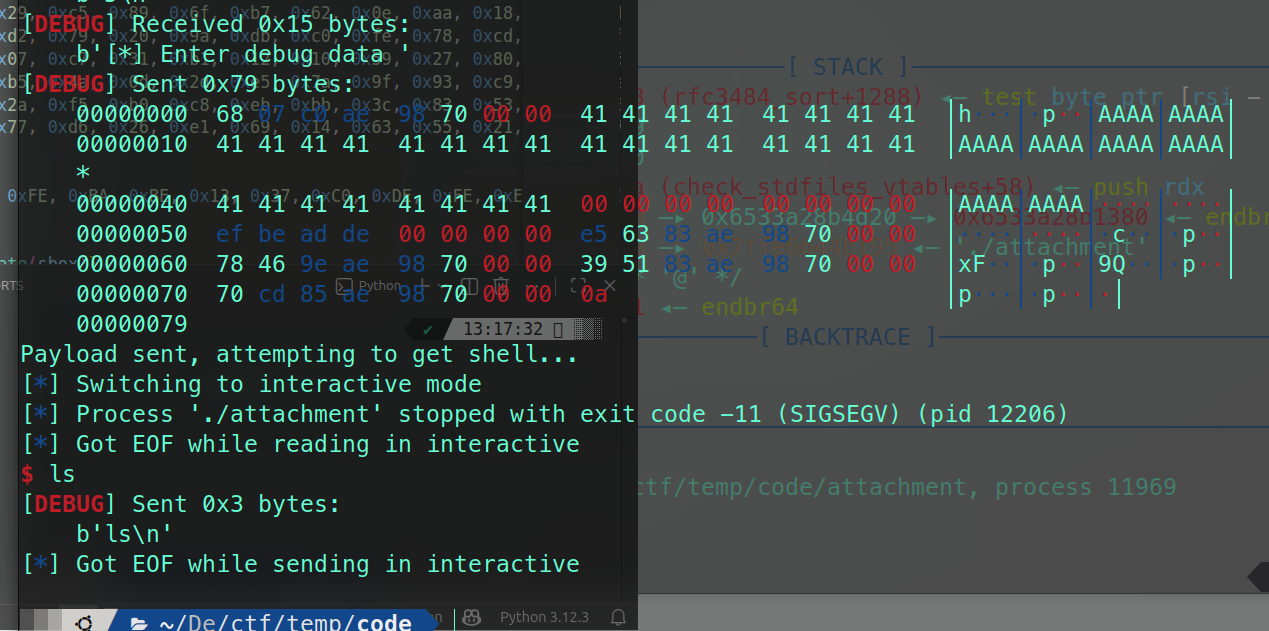Open the notifications bell in status bar
Image resolution: width=1269 pixels, height=631 pixels.
click(618, 617)
